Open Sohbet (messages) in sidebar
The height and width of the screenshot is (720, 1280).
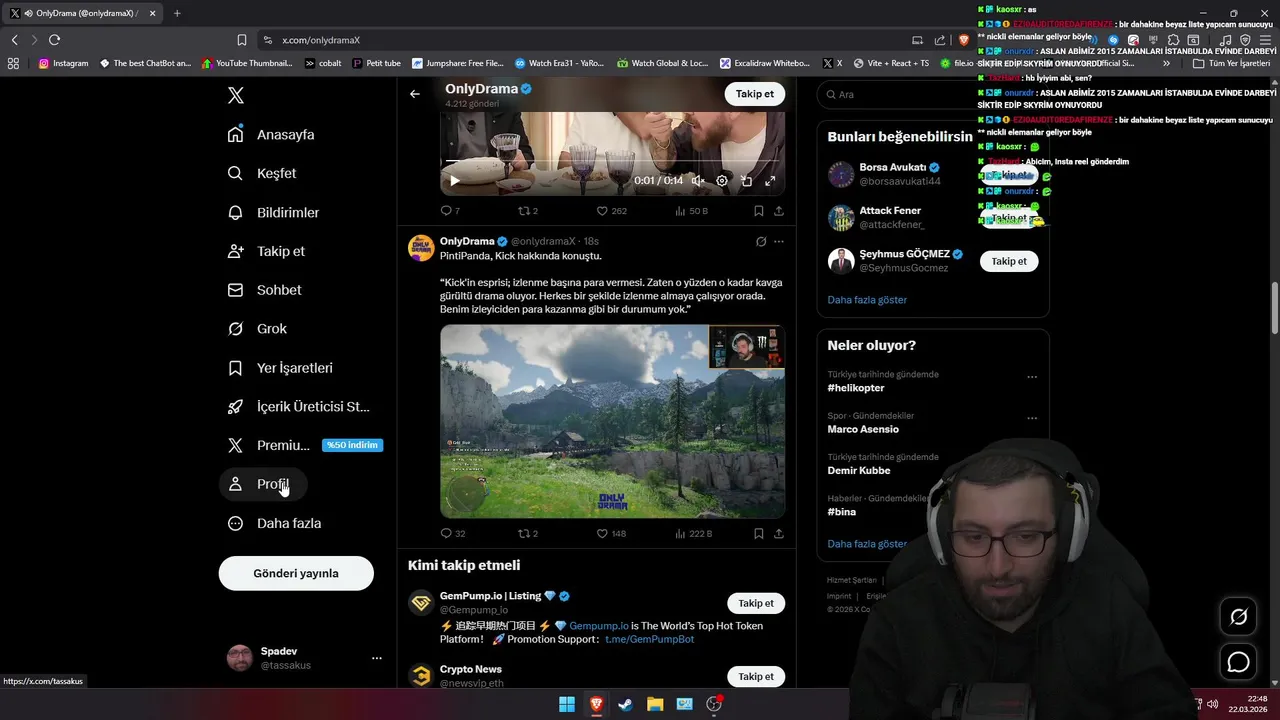265,290
